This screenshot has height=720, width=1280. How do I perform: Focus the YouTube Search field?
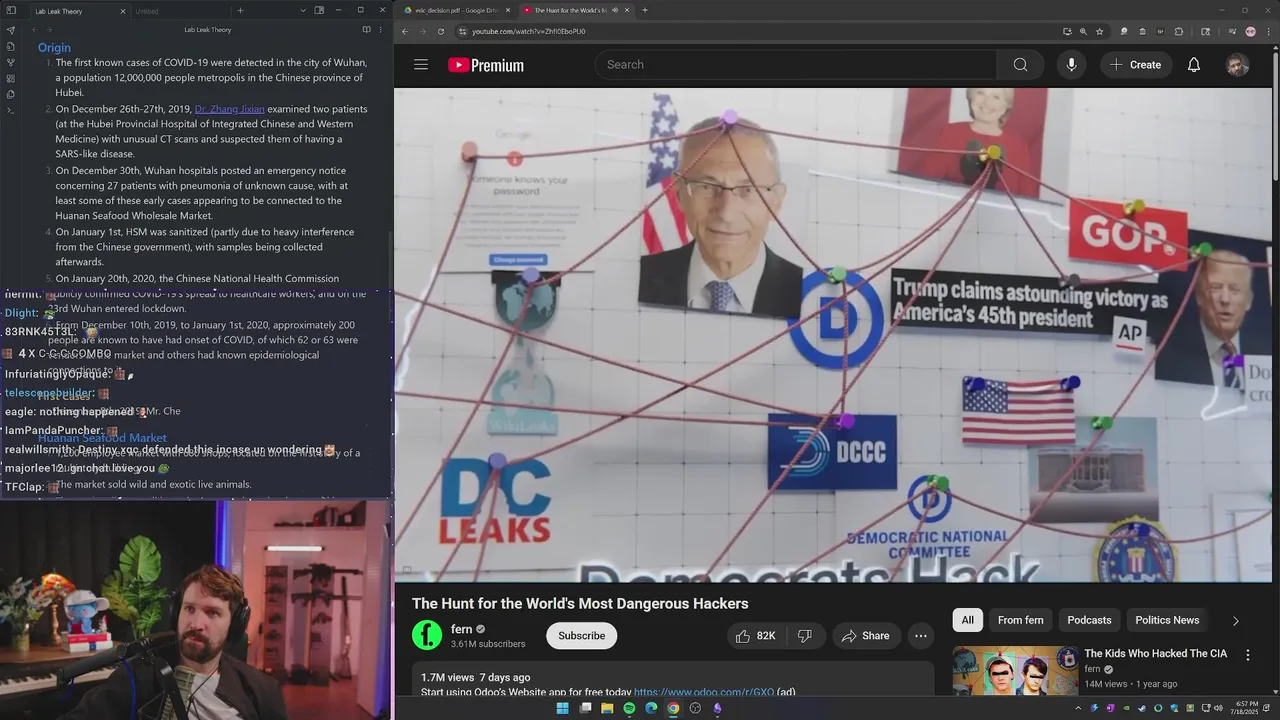click(796, 65)
